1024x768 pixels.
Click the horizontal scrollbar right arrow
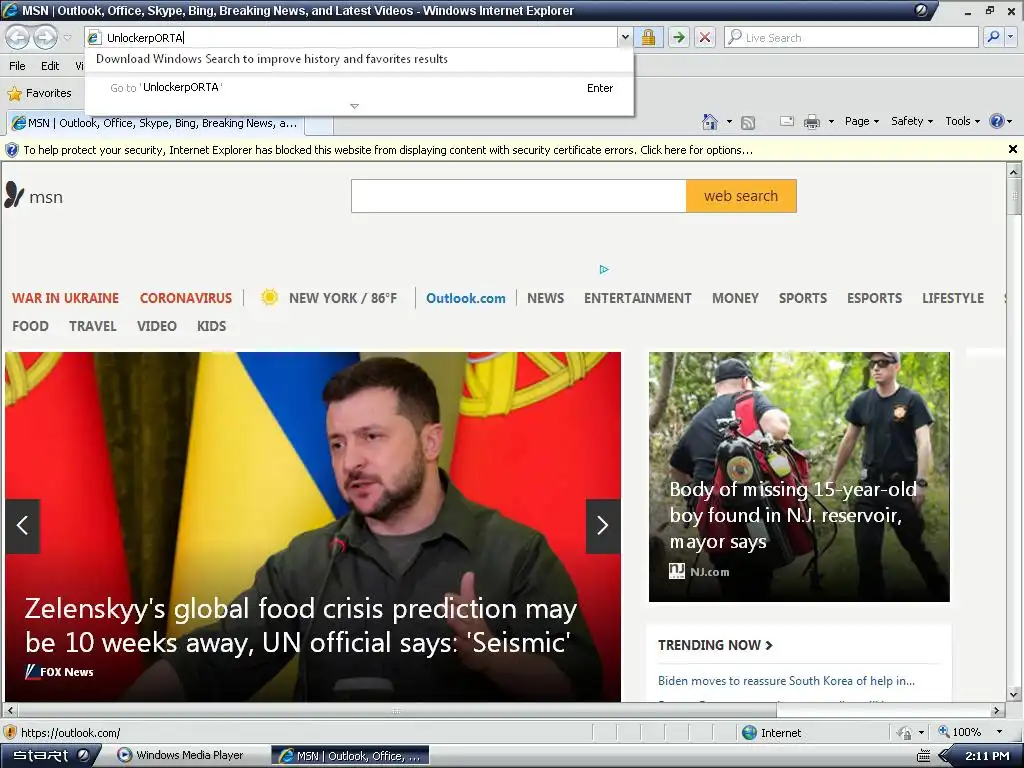click(x=996, y=710)
